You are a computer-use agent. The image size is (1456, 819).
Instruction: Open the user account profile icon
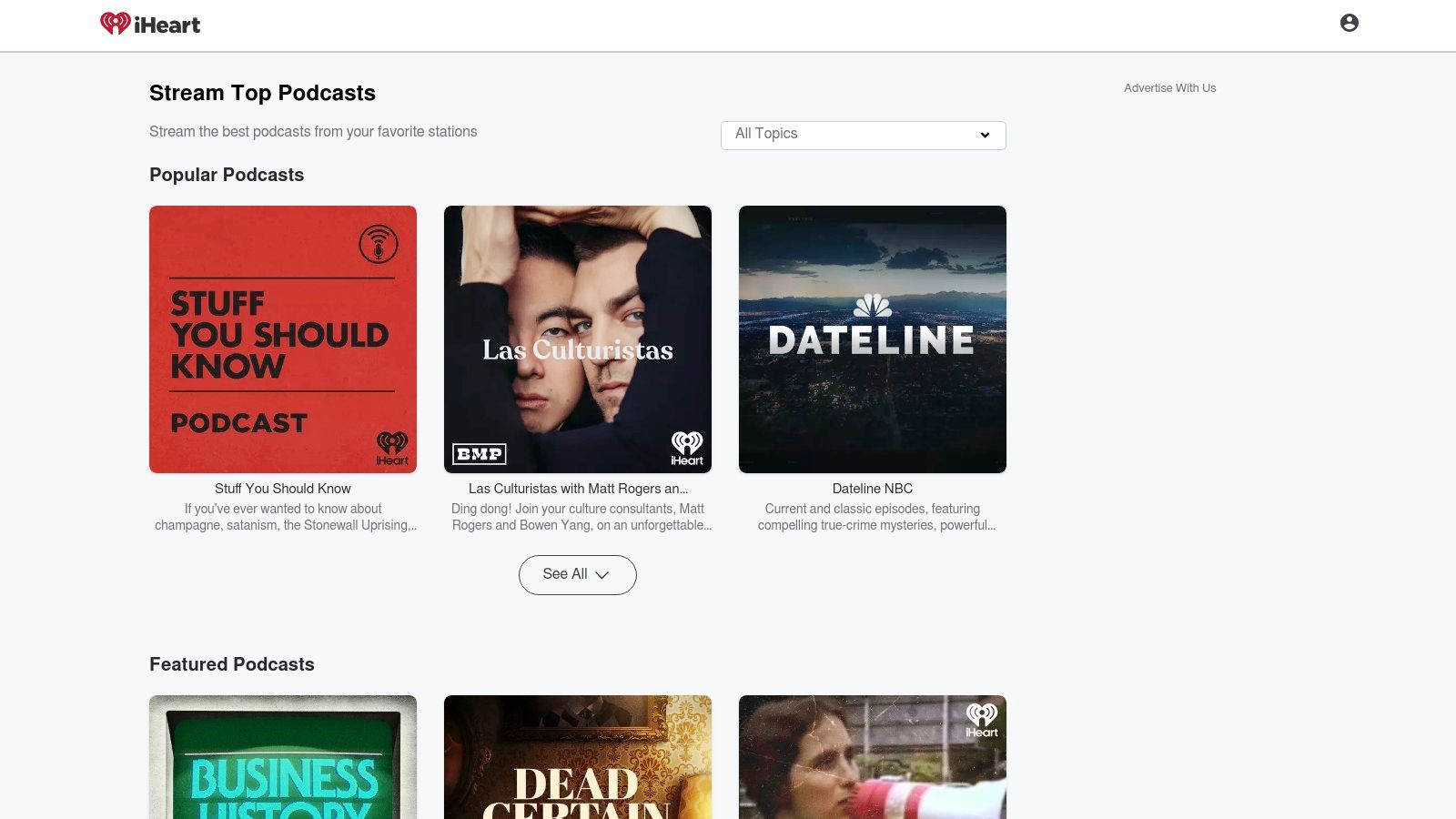pos(1349,23)
